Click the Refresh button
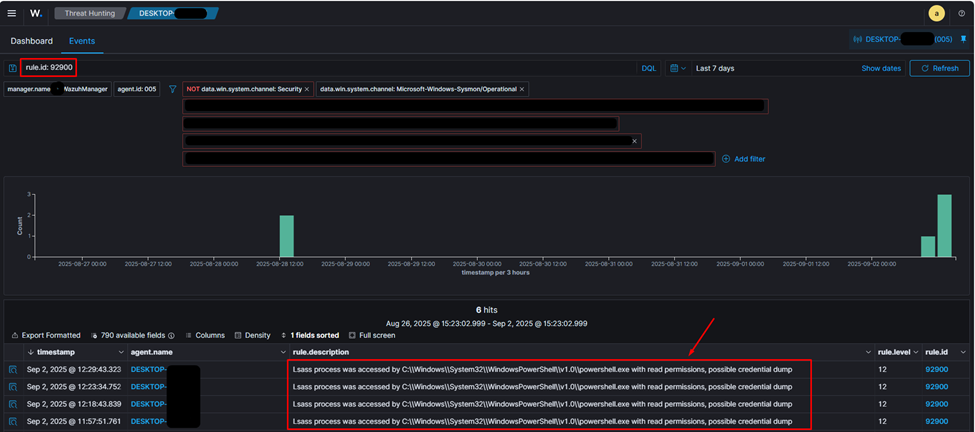Viewport: 975px width, 432px height. (939, 68)
